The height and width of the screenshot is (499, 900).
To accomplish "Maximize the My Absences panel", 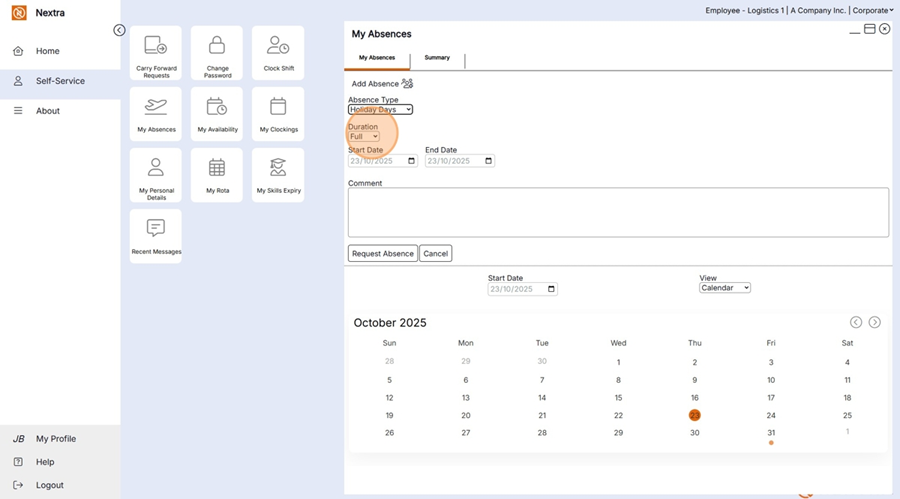I will [x=870, y=29].
